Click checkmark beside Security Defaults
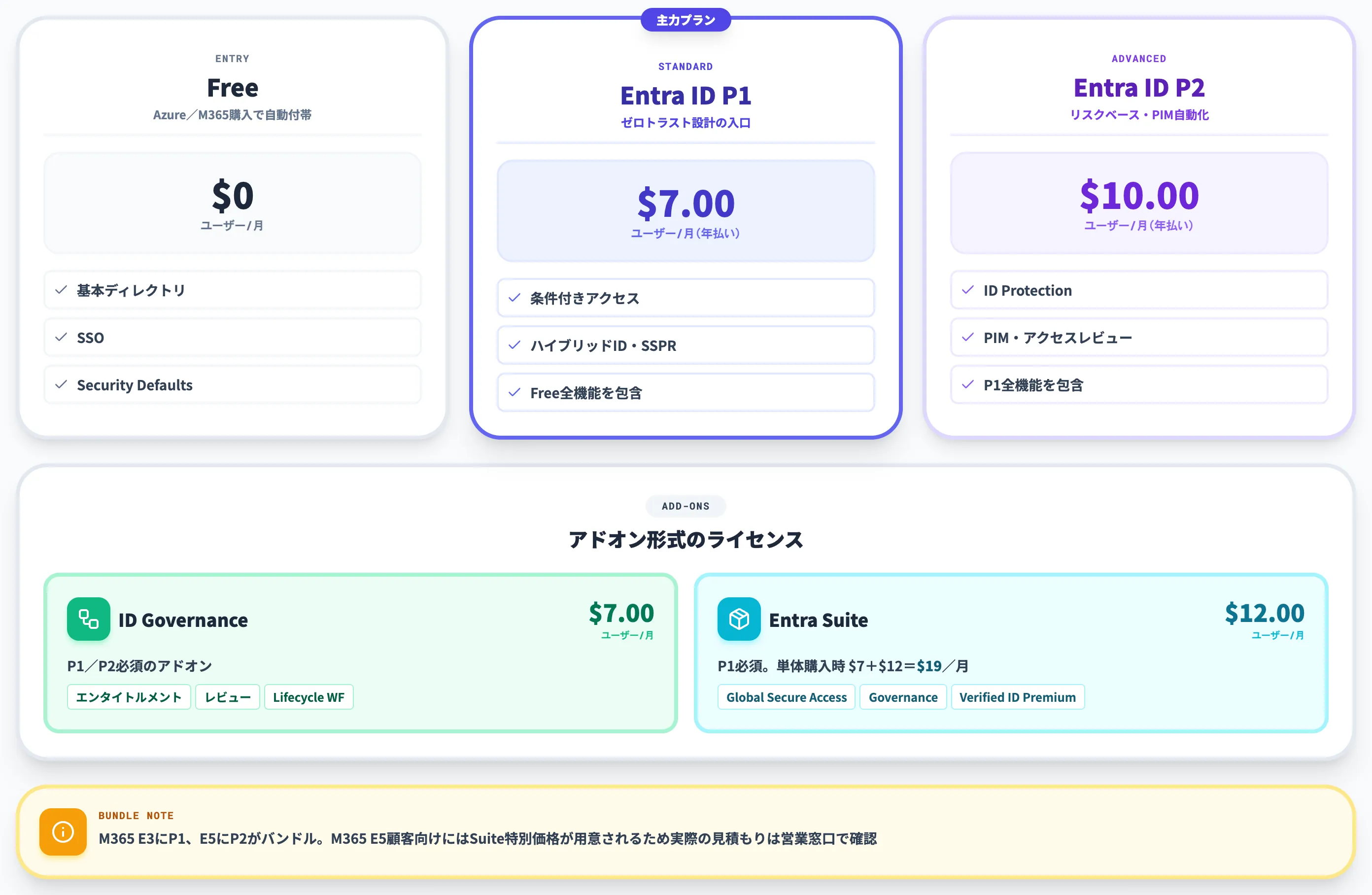 coord(61,384)
